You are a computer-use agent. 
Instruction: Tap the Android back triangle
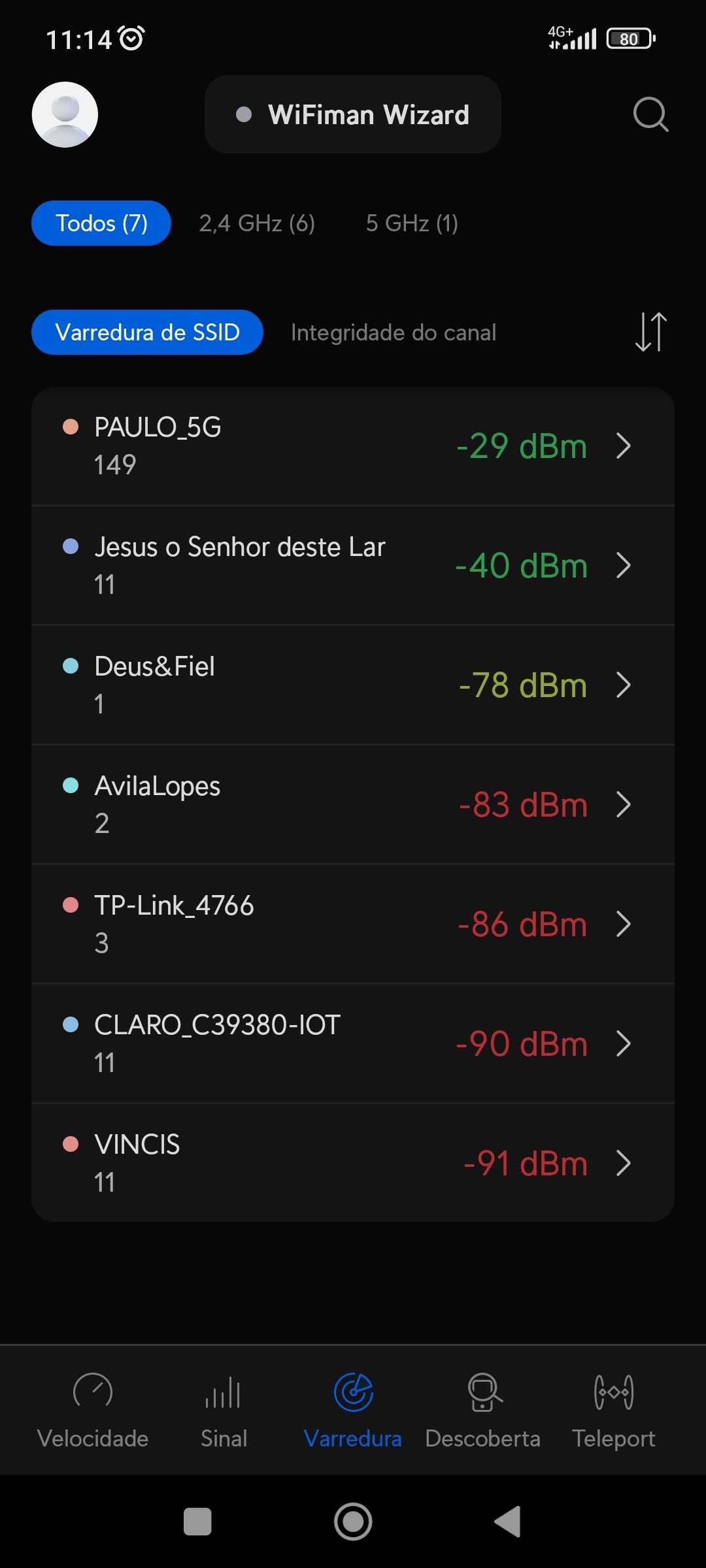(509, 1522)
